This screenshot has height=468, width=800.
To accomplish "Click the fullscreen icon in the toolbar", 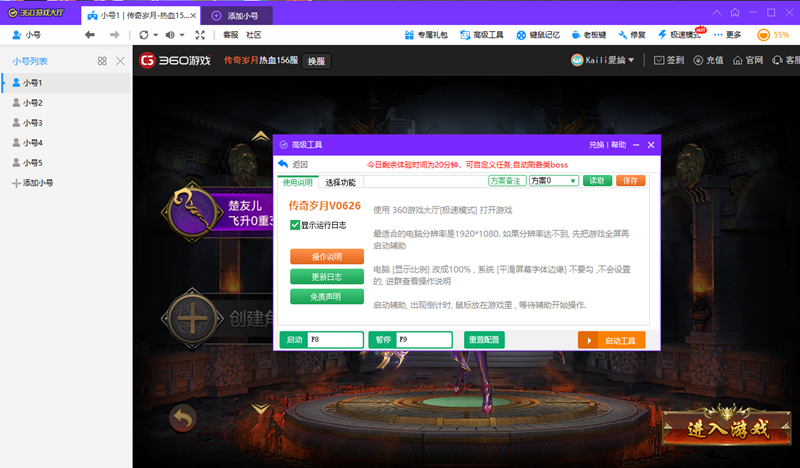I will [x=200, y=34].
